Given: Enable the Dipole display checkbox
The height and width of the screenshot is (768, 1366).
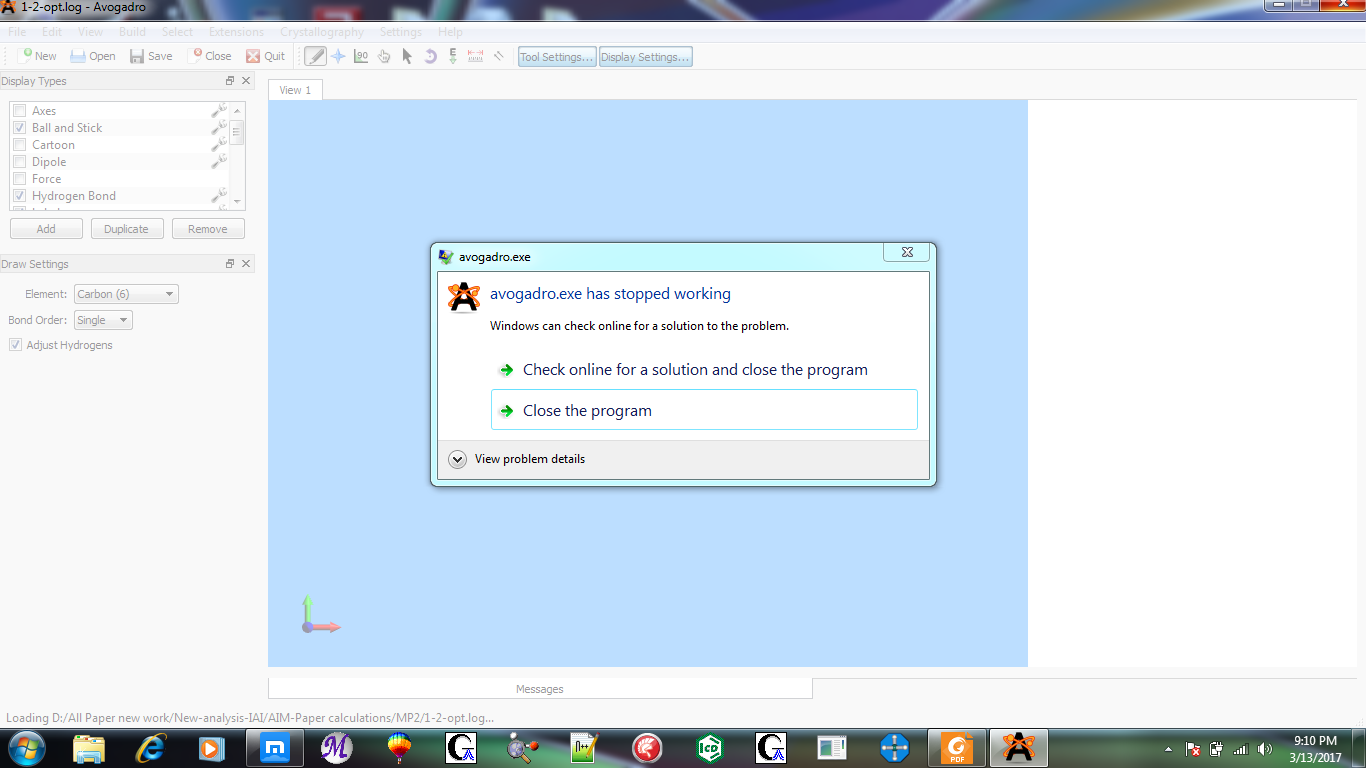Looking at the screenshot, I should (19, 161).
